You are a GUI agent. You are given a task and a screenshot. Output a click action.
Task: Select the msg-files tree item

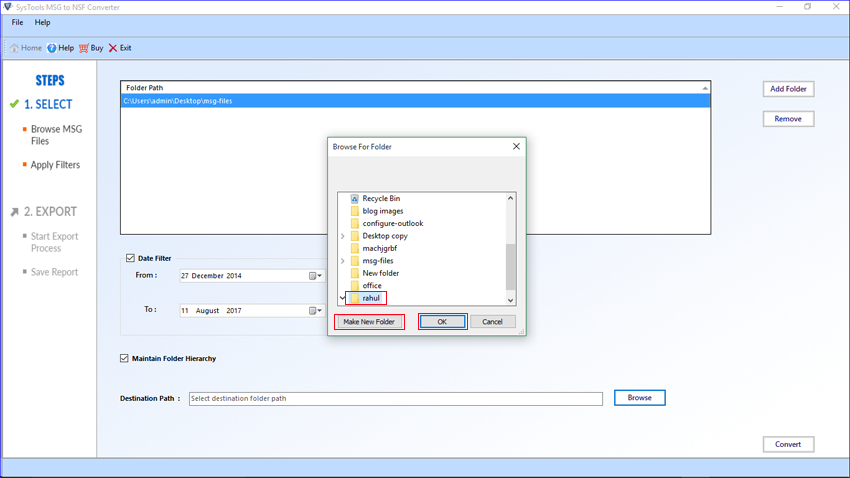pos(378,261)
